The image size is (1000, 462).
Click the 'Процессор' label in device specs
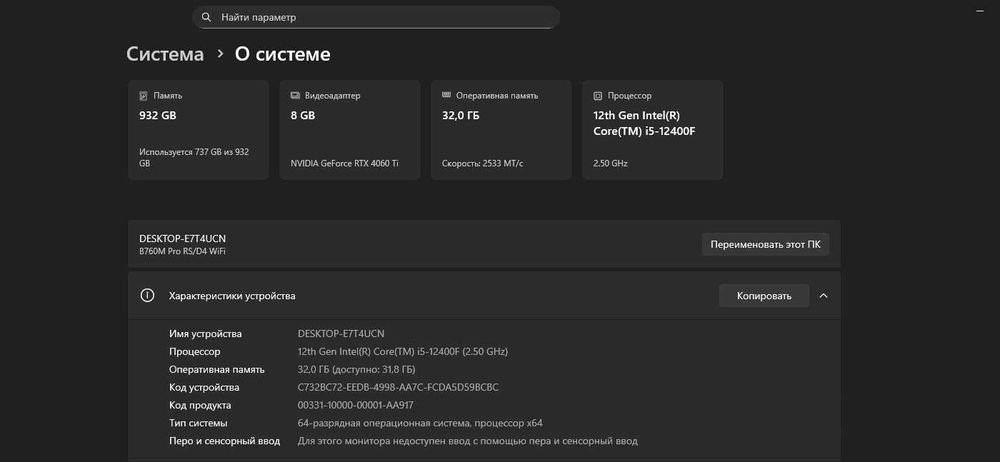195,352
